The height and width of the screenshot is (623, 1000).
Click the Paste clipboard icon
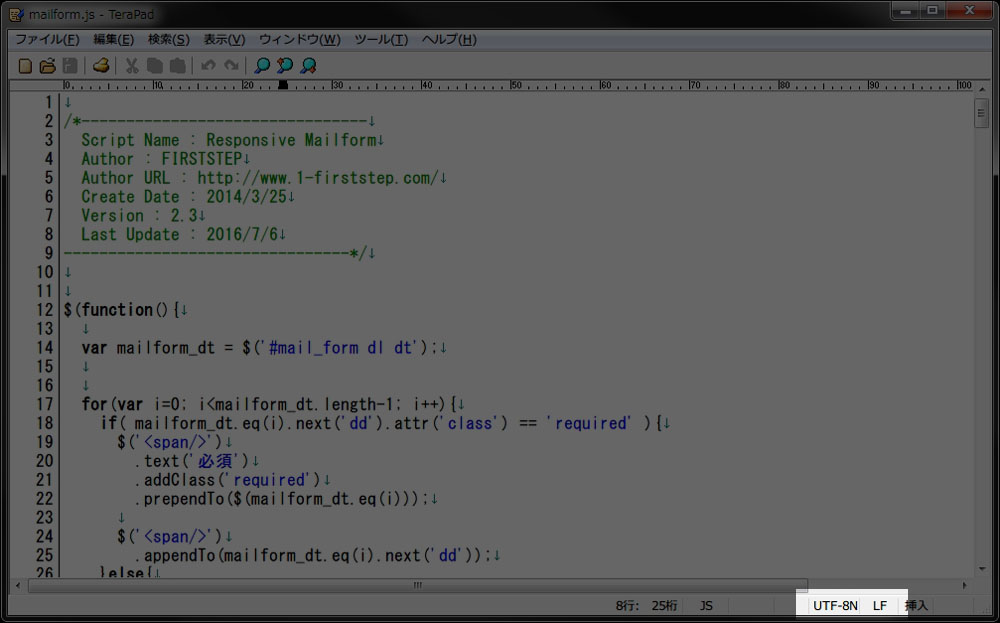click(x=178, y=66)
